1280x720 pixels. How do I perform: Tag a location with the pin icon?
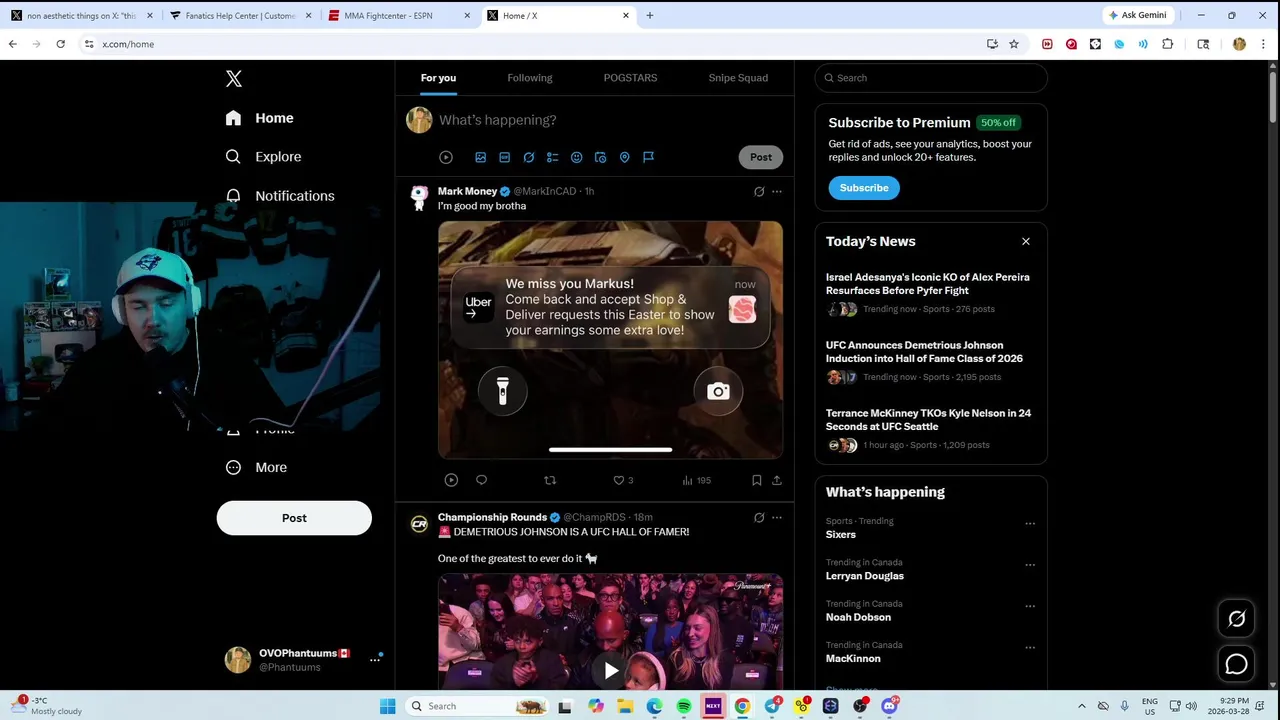point(624,157)
